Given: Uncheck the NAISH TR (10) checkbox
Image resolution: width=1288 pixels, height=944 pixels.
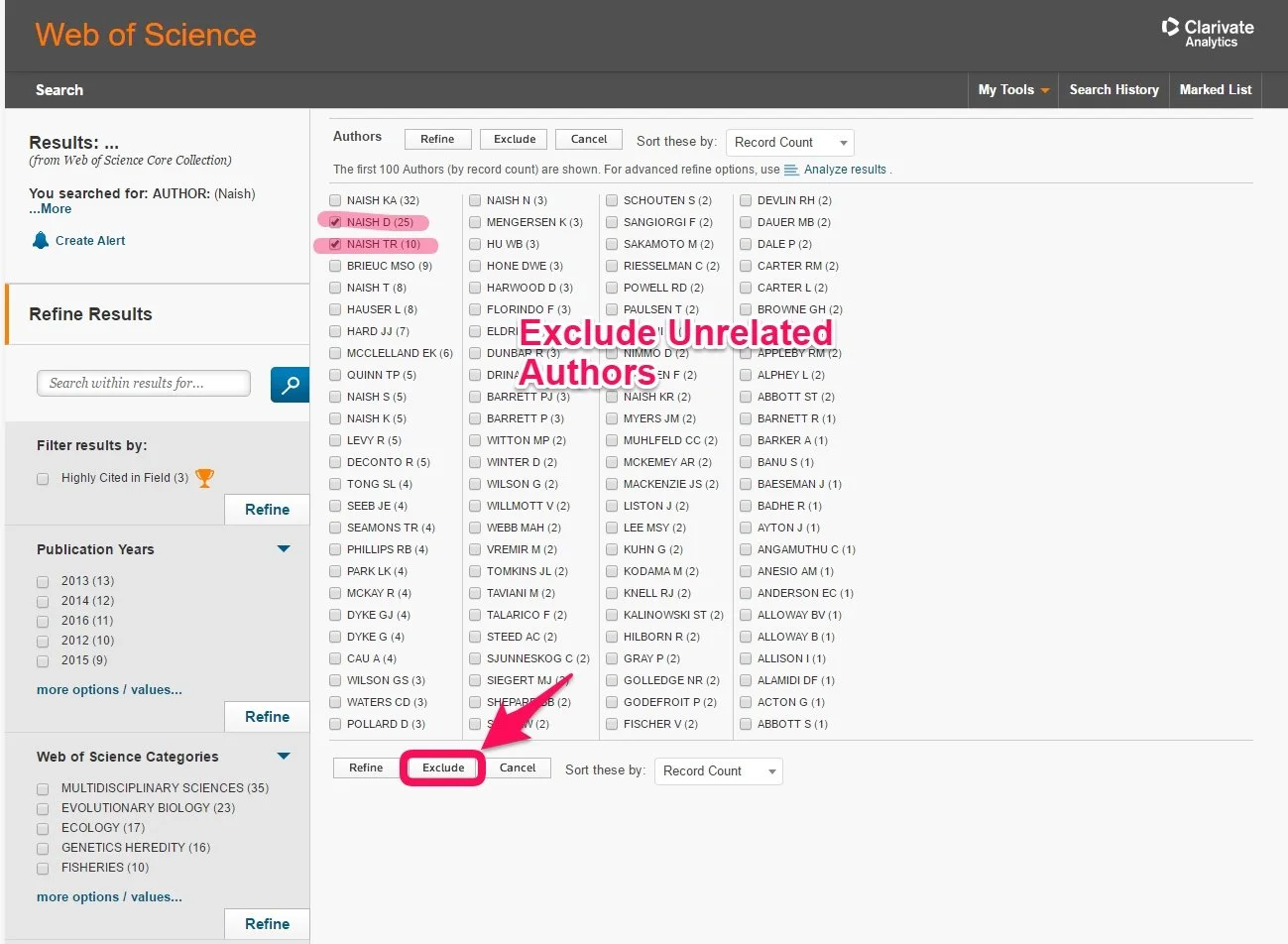Looking at the screenshot, I should coord(335,244).
